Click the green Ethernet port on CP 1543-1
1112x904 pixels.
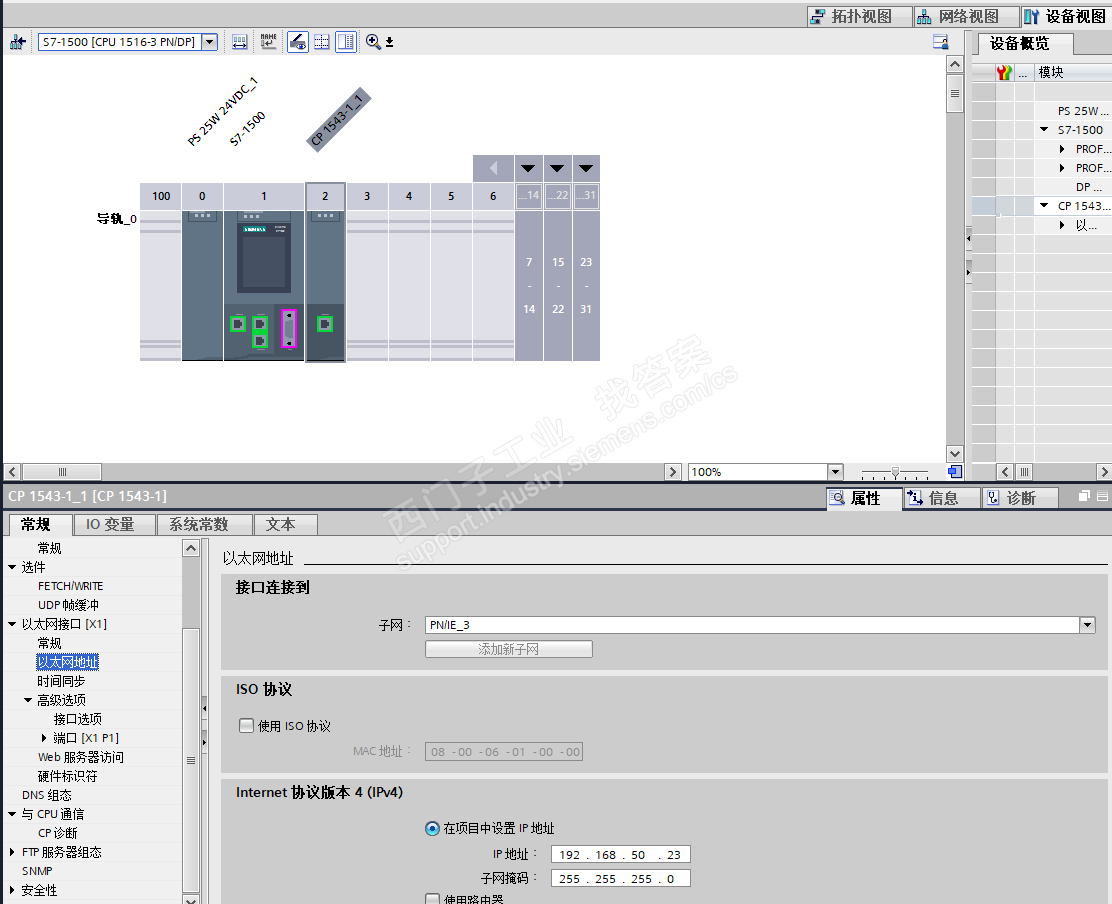tap(325, 324)
